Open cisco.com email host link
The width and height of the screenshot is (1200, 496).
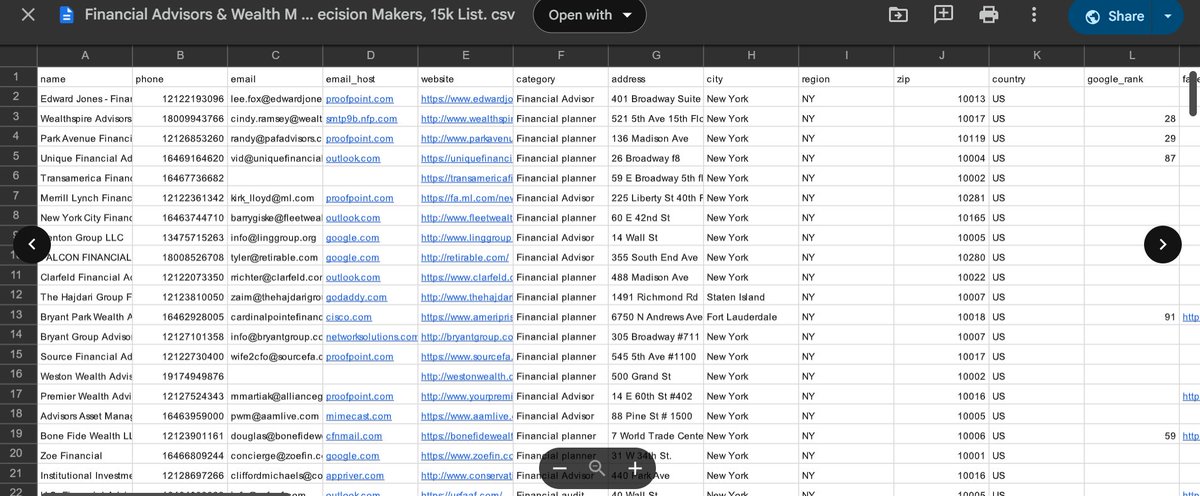(347, 317)
